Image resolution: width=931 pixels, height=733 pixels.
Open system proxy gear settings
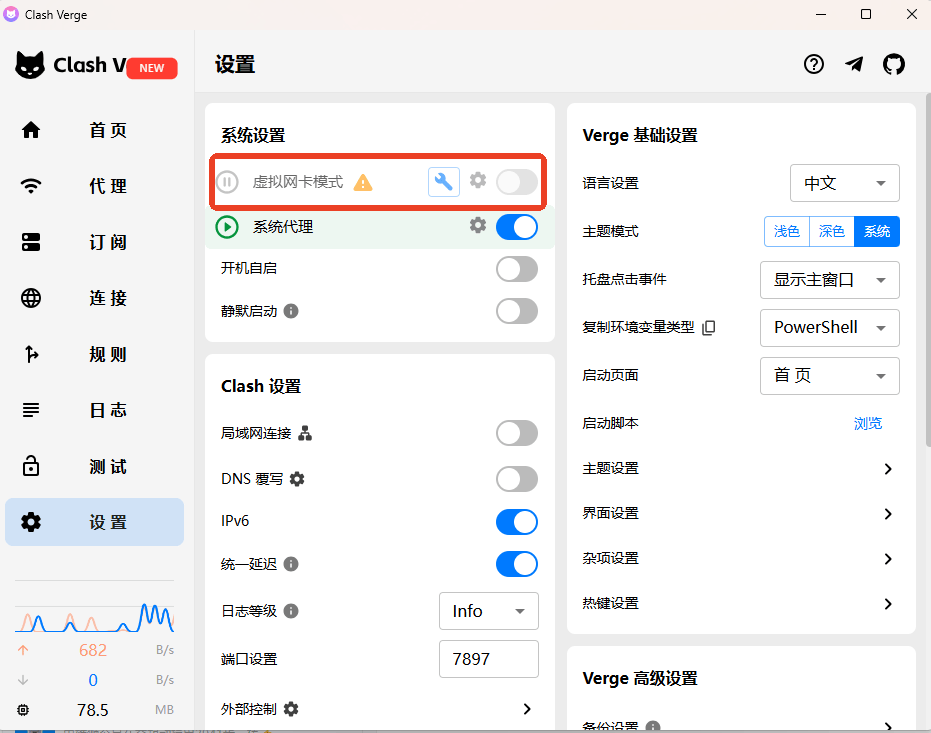[x=478, y=226]
